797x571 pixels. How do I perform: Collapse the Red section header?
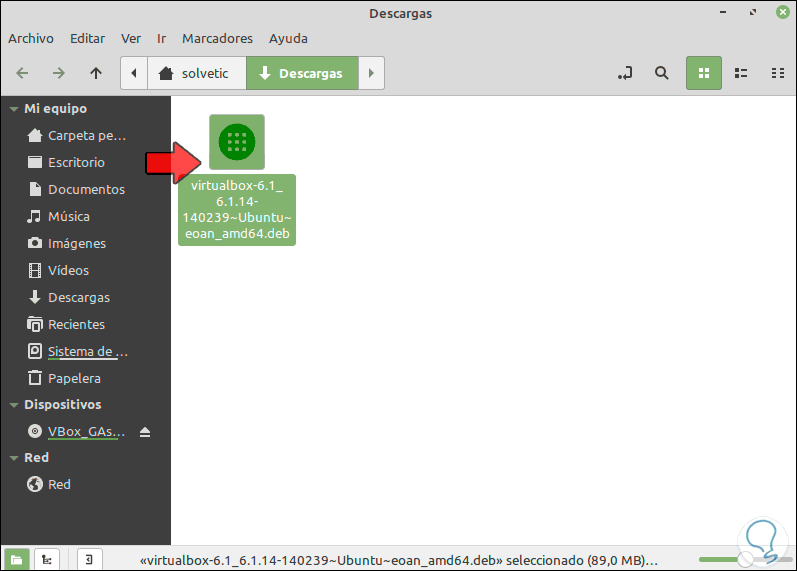pos(14,458)
